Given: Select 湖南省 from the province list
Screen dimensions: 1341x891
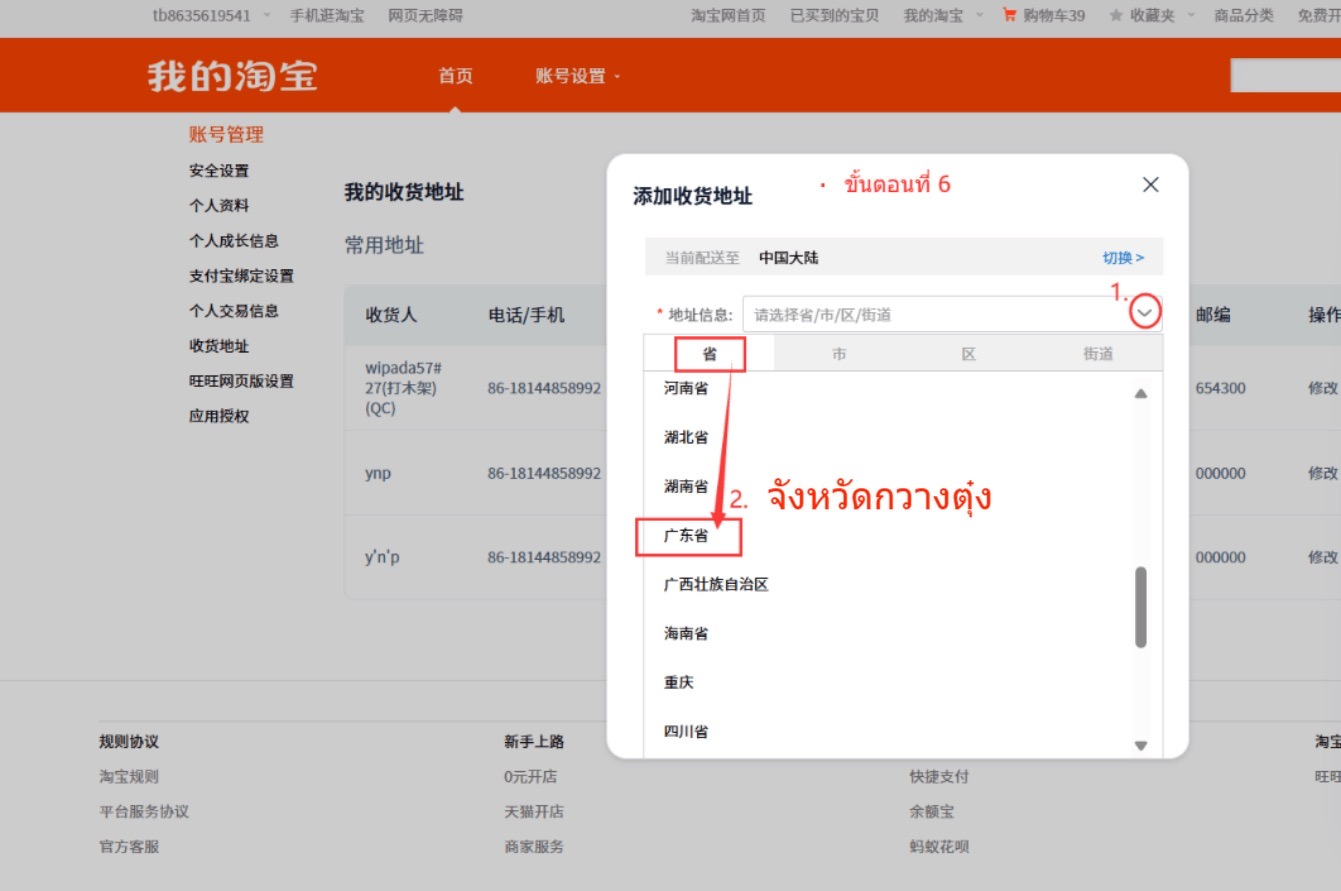Looking at the screenshot, I should coord(686,486).
